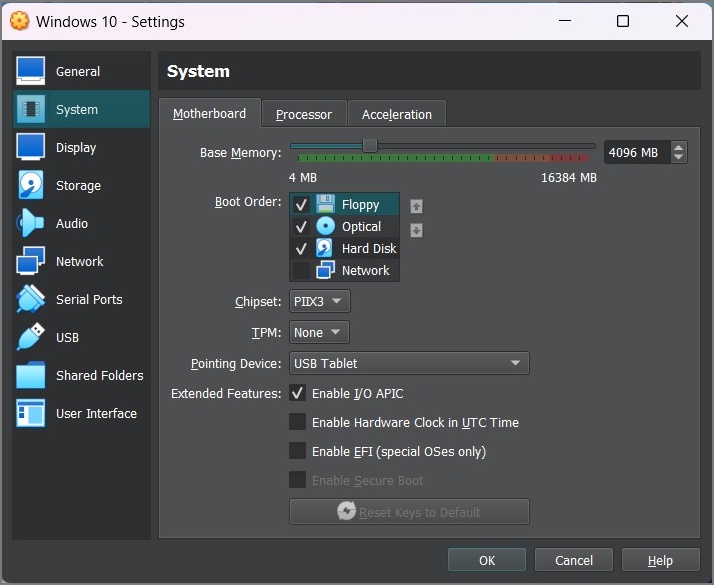Click the Network icon in boot order list
Screen dimensions: 714x585
(326, 270)
